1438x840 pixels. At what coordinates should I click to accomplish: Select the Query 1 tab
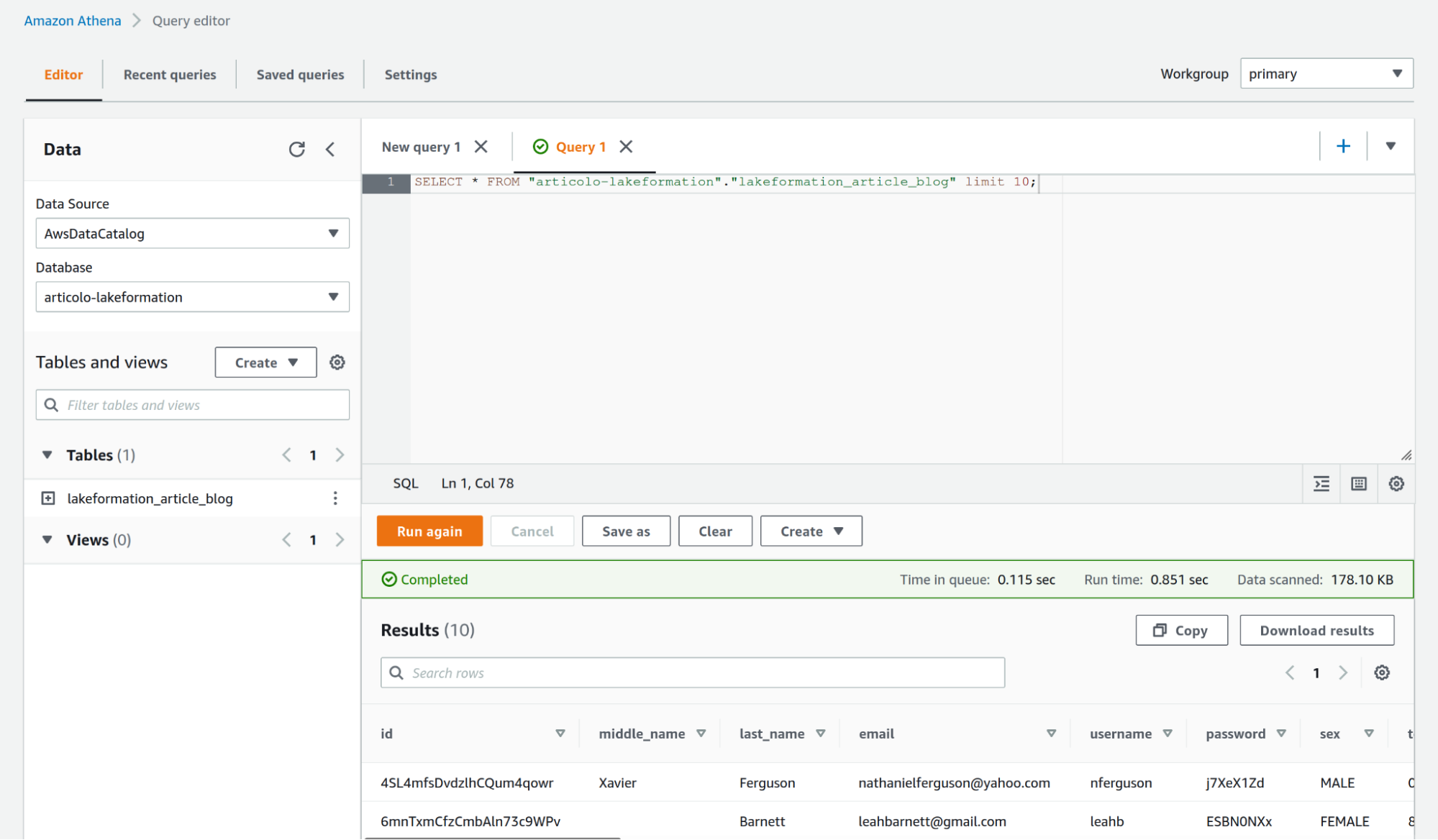(x=580, y=147)
